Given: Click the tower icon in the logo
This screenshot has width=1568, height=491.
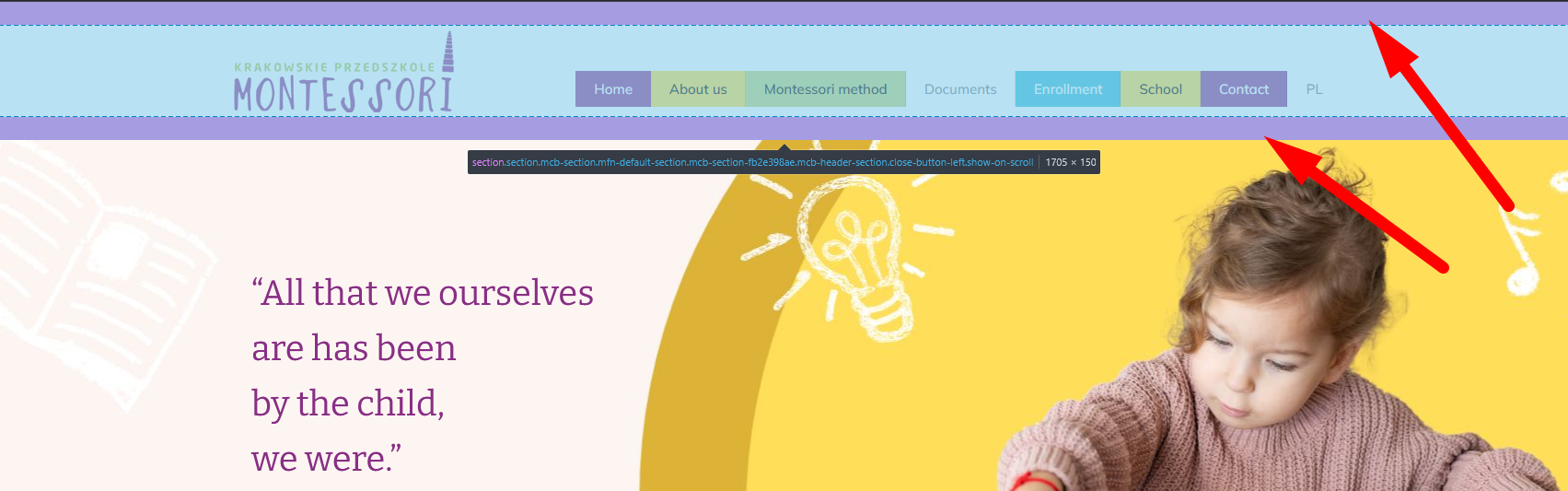Looking at the screenshot, I should tap(448, 53).
